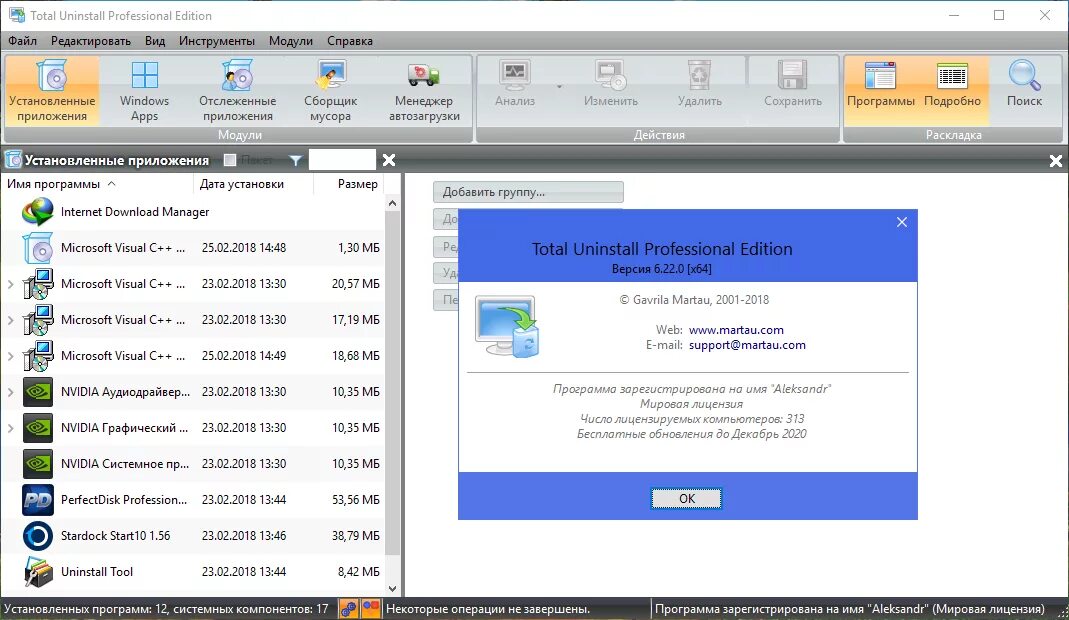Click the support@martau.com email link
Image resolution: width=1069 pixels, height=620 pixels.
(x=747, y=345)
